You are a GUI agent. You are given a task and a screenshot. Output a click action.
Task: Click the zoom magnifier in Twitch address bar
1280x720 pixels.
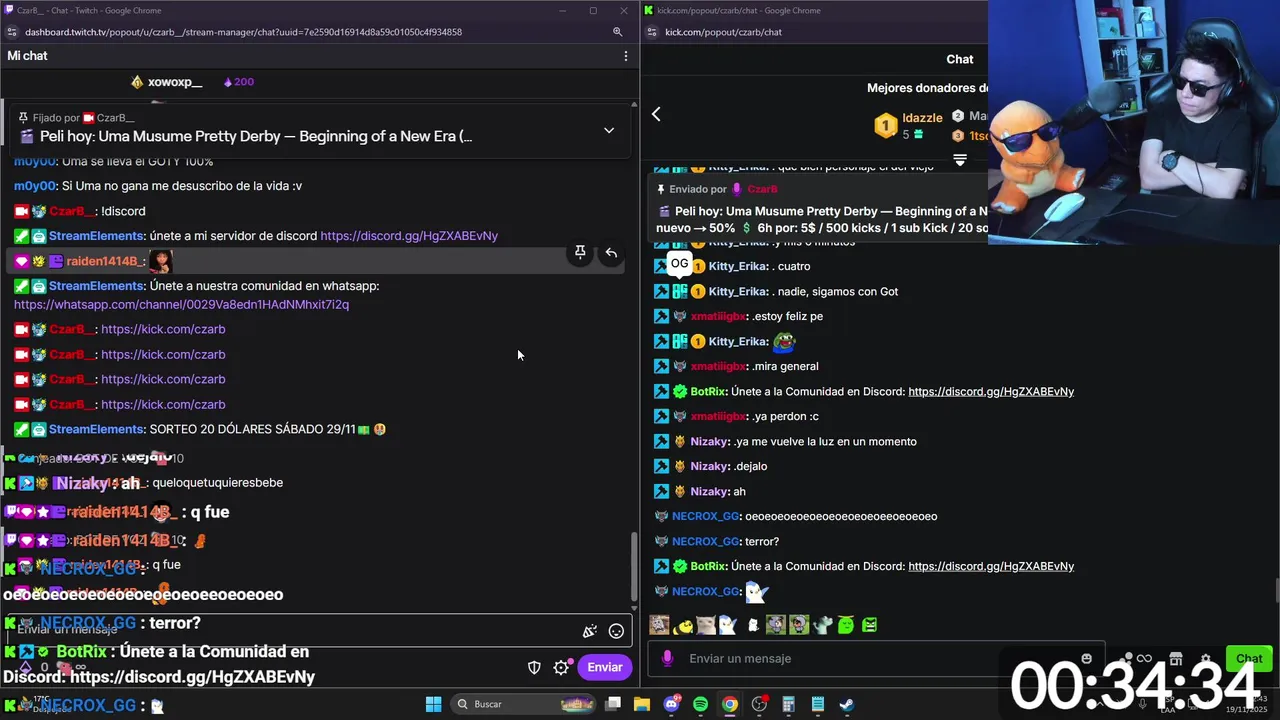[617, 32]
